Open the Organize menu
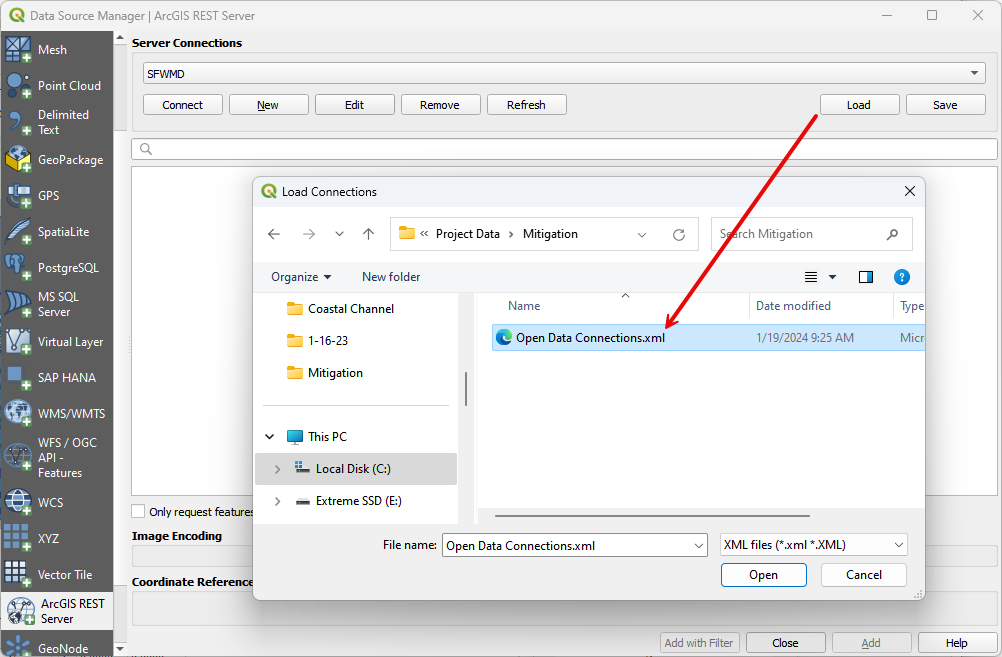1002x657 pixels. tap(301, 277)
